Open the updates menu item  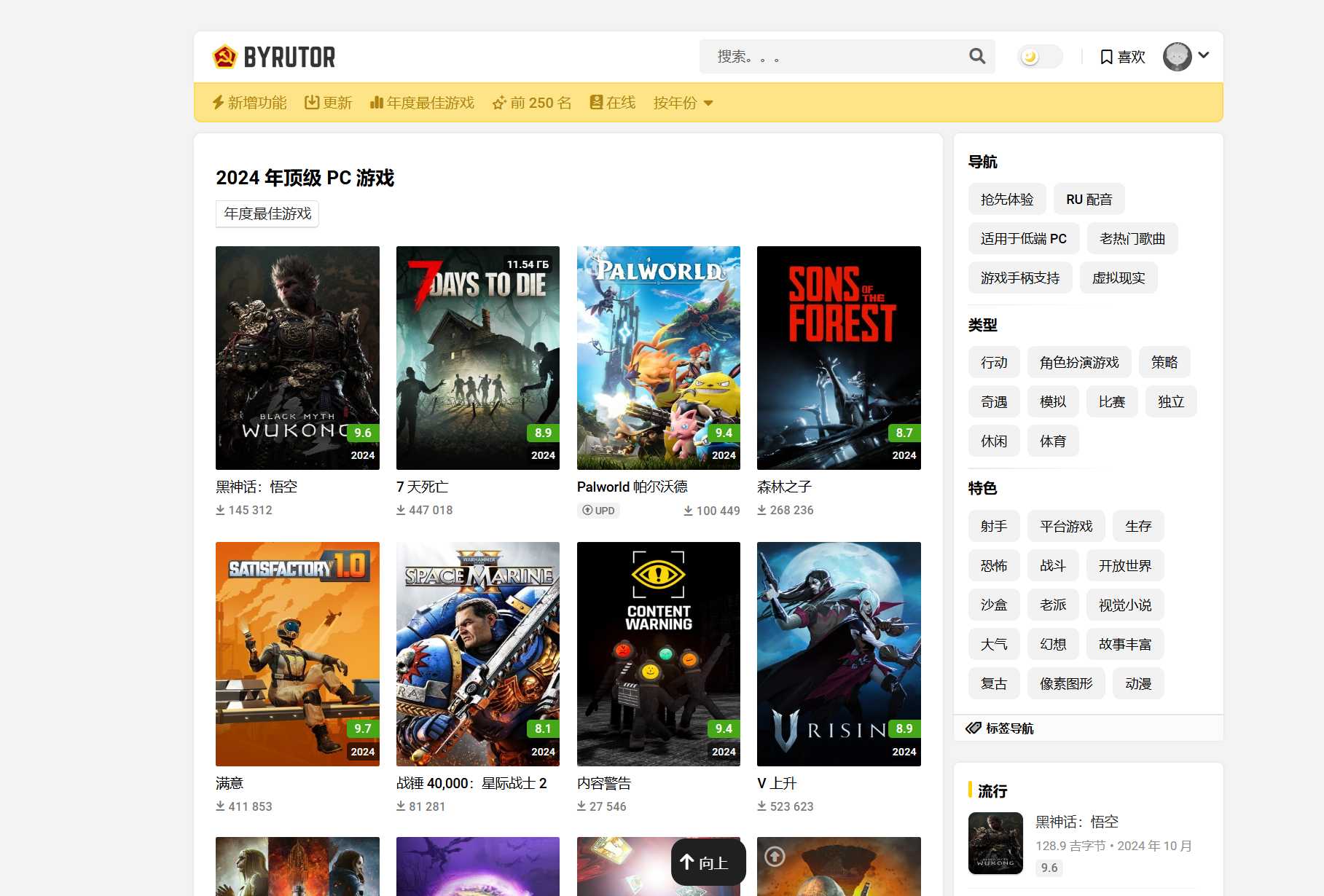pos(328,103)
